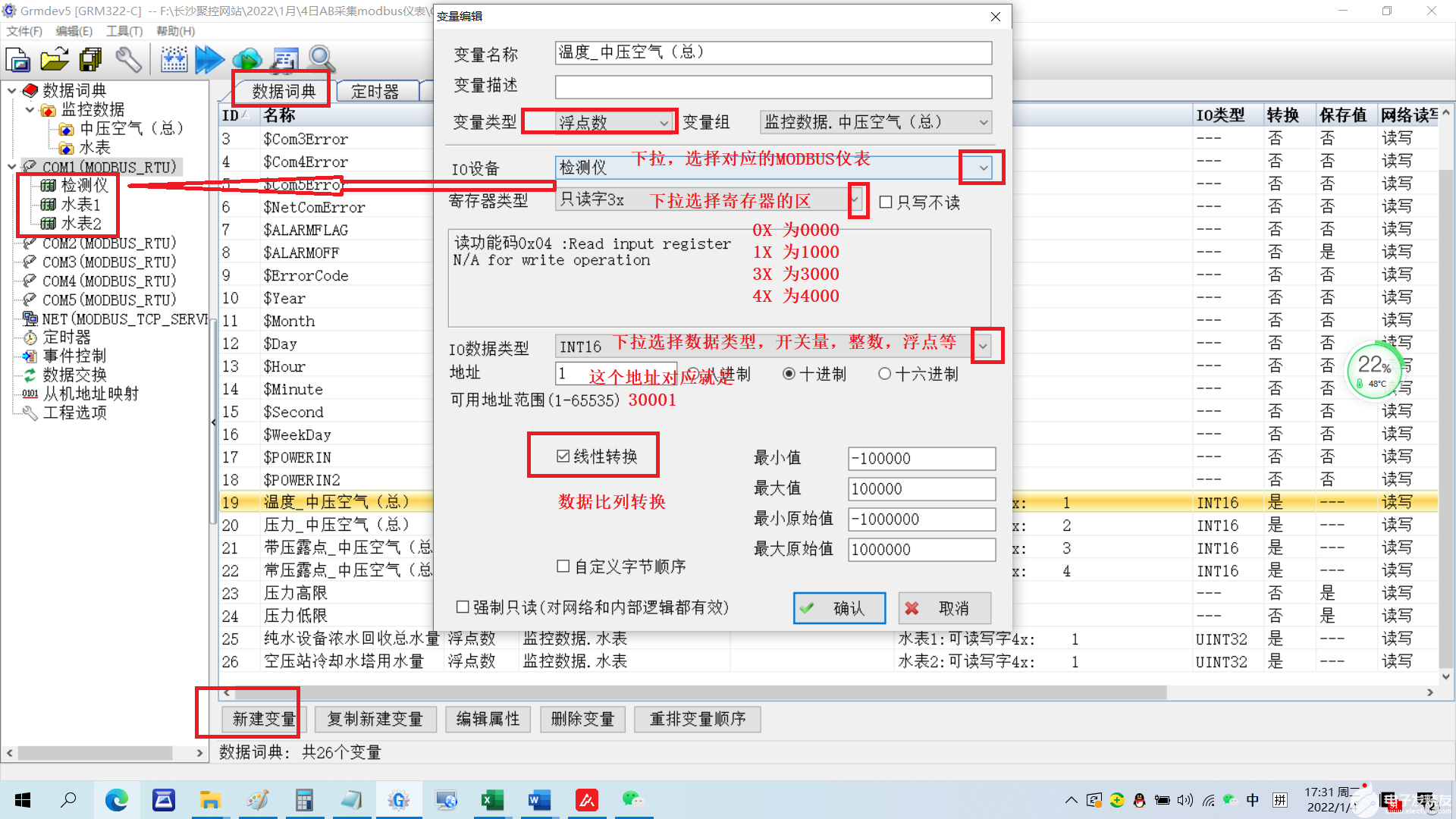The height and width of the screenshot is (819, 1456).
Task: Collapse the 监控数据 tree branch
Action: point(30,109)
